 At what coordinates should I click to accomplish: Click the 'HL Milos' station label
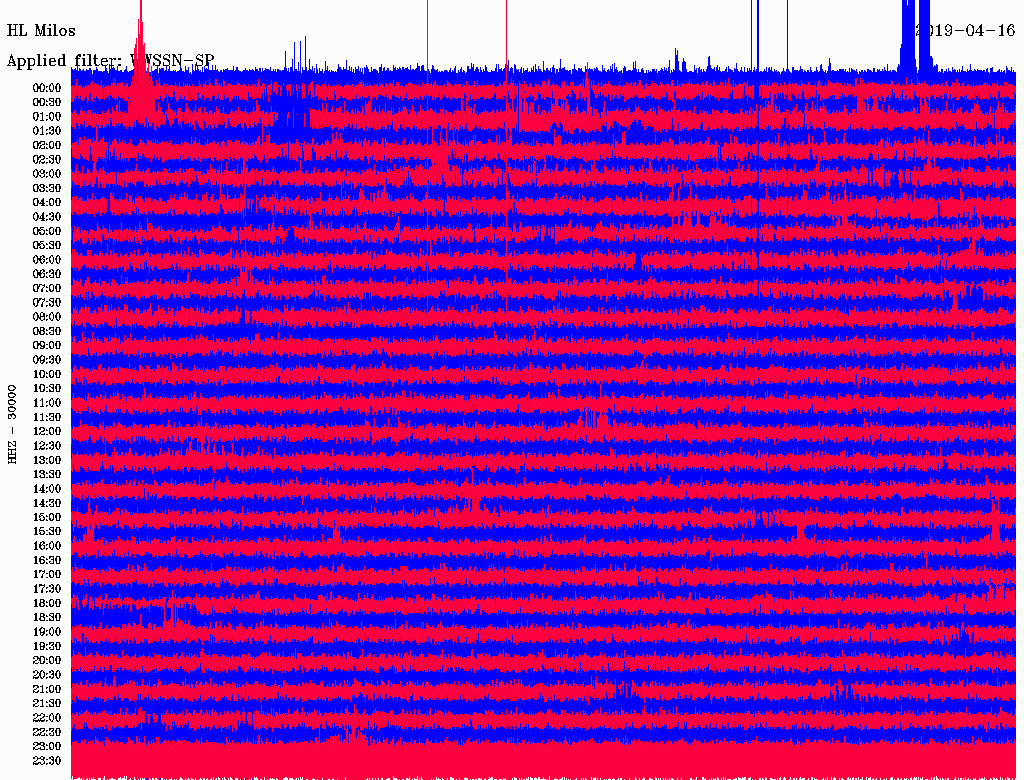(41, 31)
